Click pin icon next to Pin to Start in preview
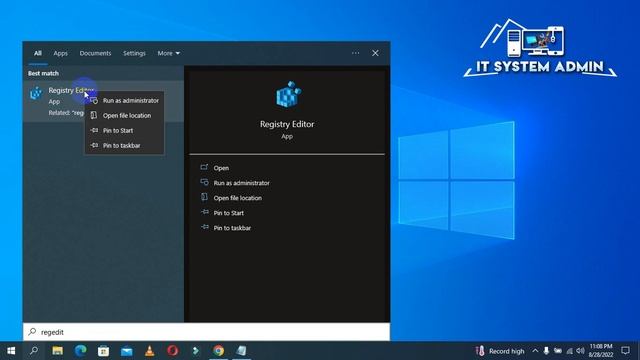The width and height of the screenshot is (640, 360). [204, 213]
